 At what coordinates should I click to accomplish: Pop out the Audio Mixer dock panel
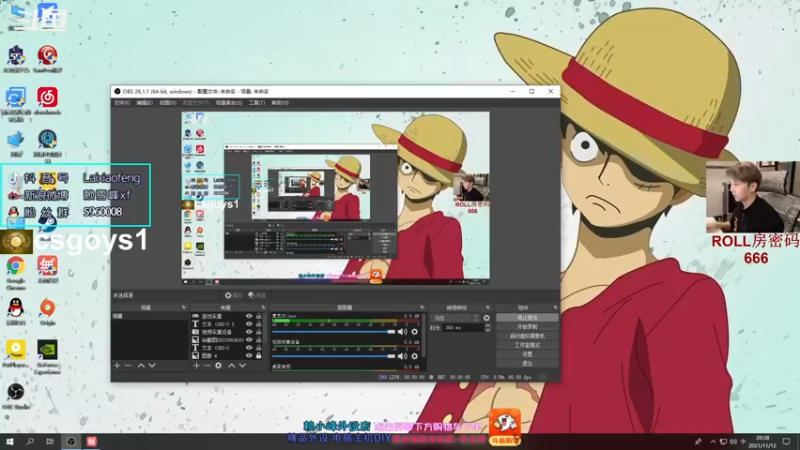[x=422, y=308]
